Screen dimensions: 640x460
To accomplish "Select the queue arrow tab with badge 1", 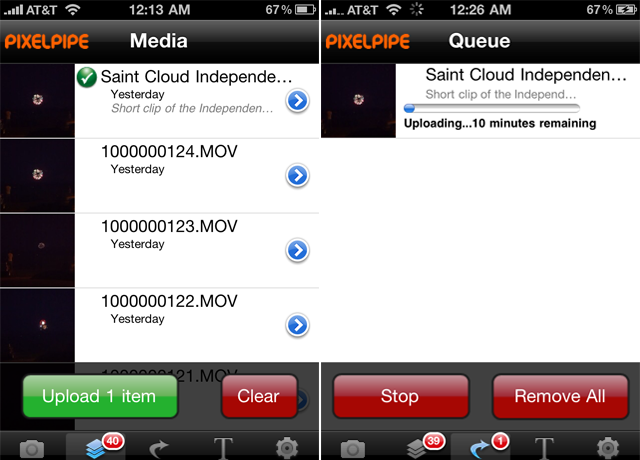I will (480, 447).
